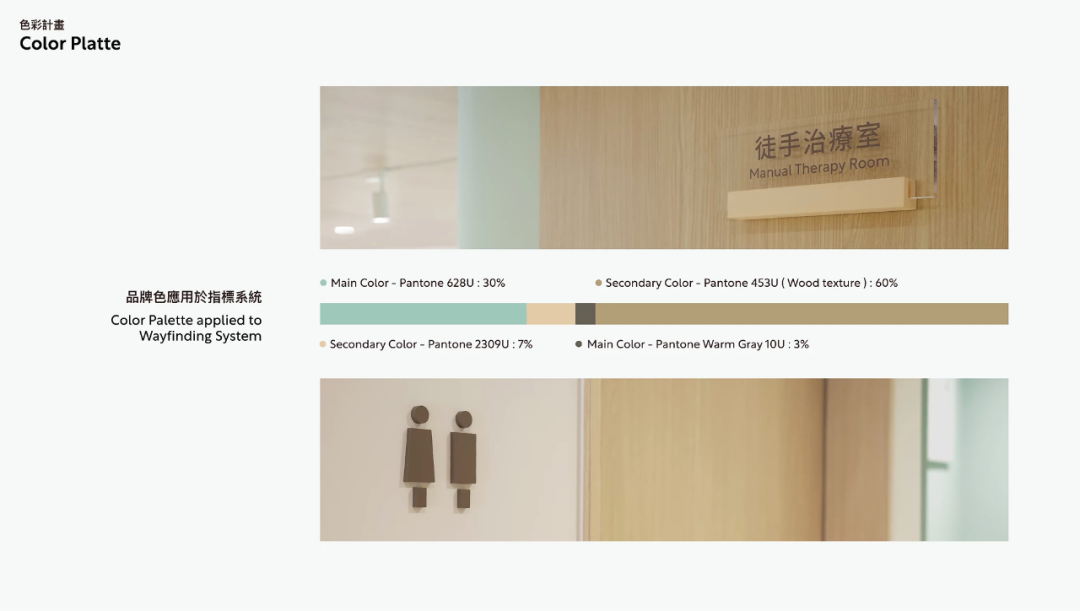Open the restroom sign photo

point(664,459)
